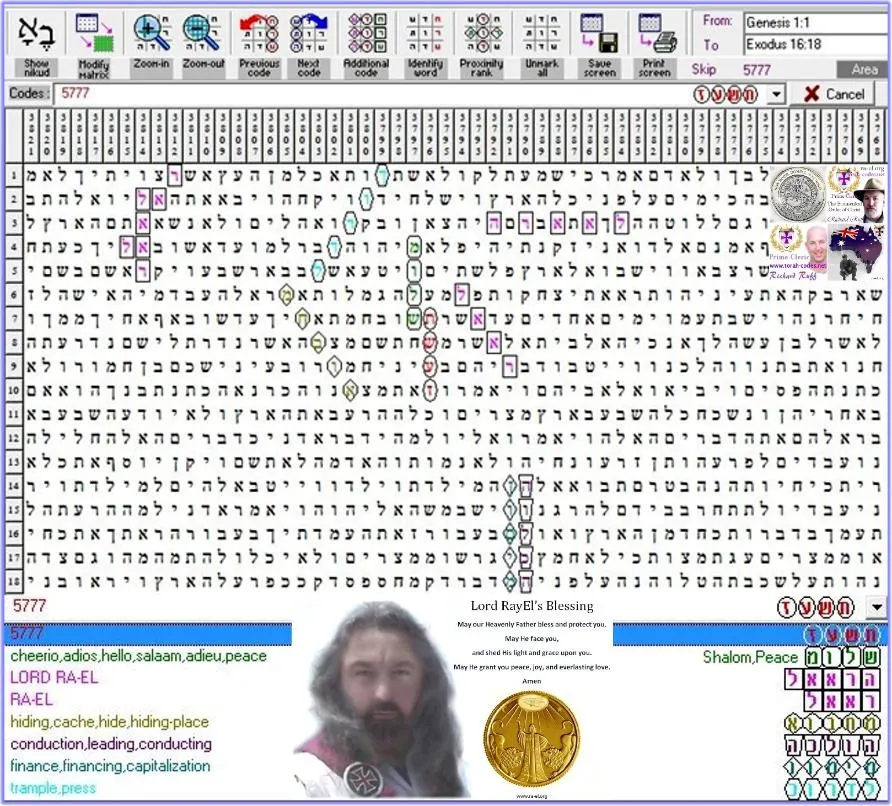The image size is (892, 806).
Task: Activate the Identify word tool
Action: (426, 34)
